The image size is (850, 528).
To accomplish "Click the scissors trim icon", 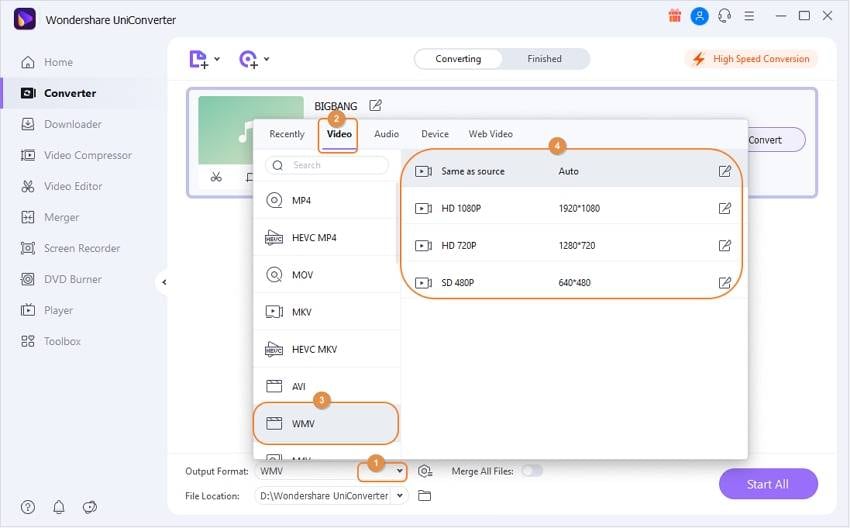I will pyautogui.click(x=216, y=177).
